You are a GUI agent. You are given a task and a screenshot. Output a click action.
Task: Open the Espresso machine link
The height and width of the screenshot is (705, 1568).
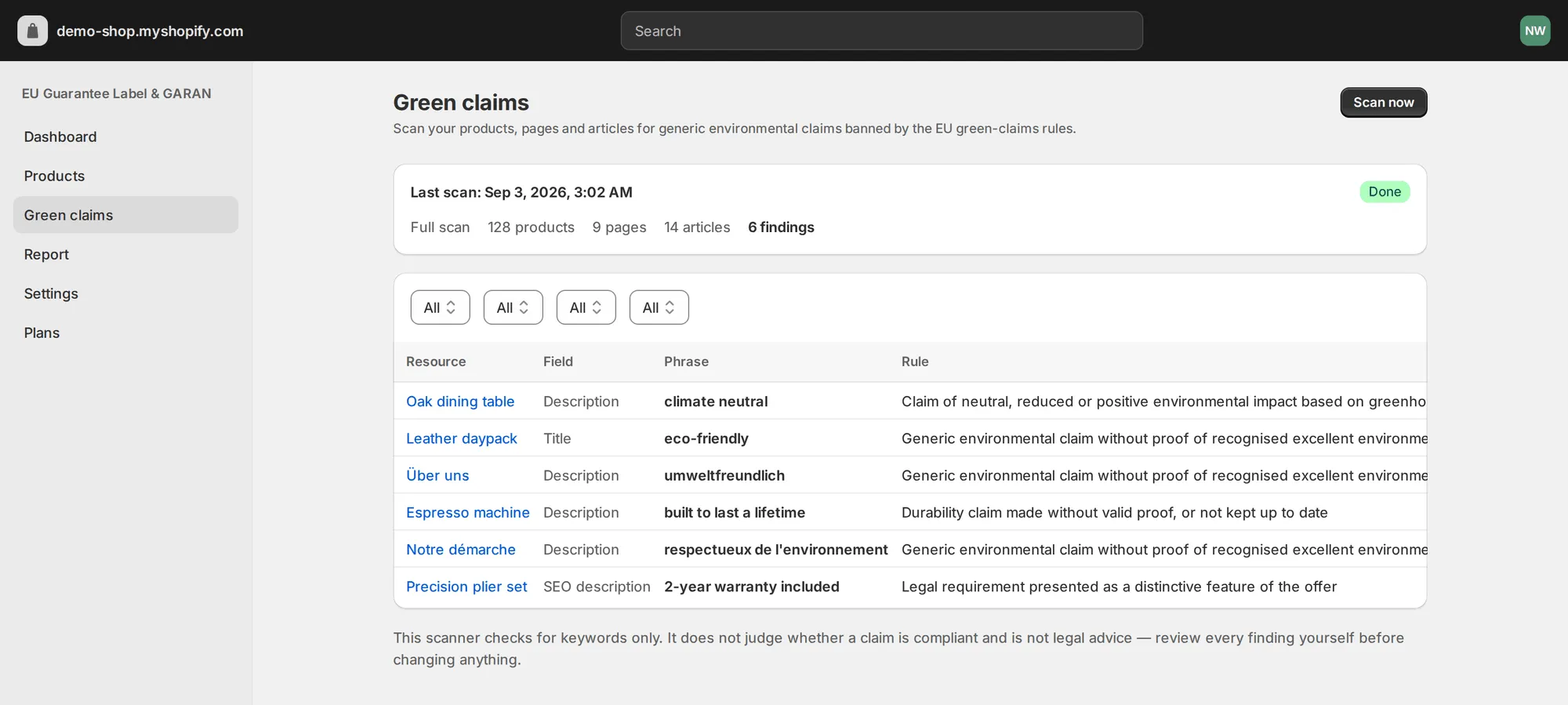468,512
